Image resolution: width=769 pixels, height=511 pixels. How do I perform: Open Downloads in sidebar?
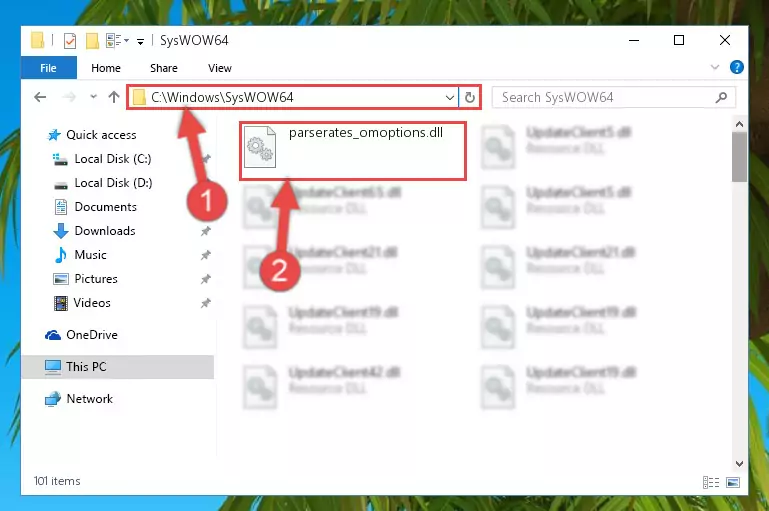(105, 231)
